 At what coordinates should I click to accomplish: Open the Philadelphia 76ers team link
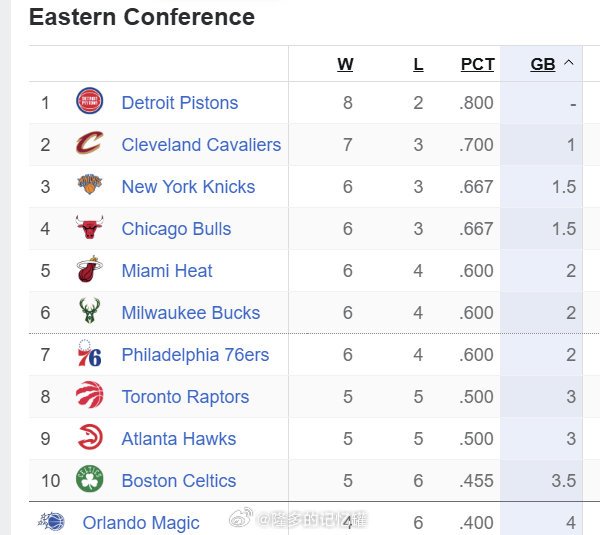coord(195,355)
